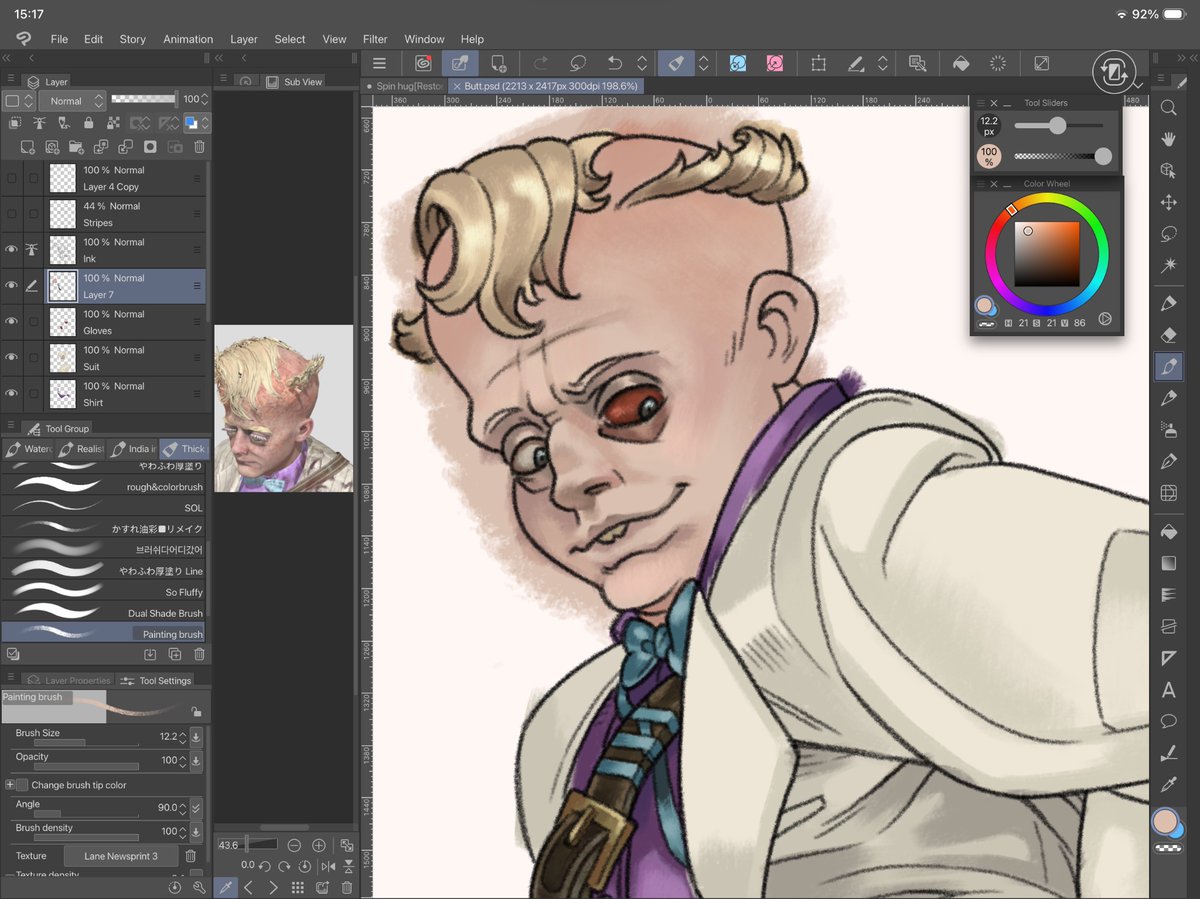Open the layer color dropdown
Viewport: 1200px width, 899px height.
click(197, 124)
